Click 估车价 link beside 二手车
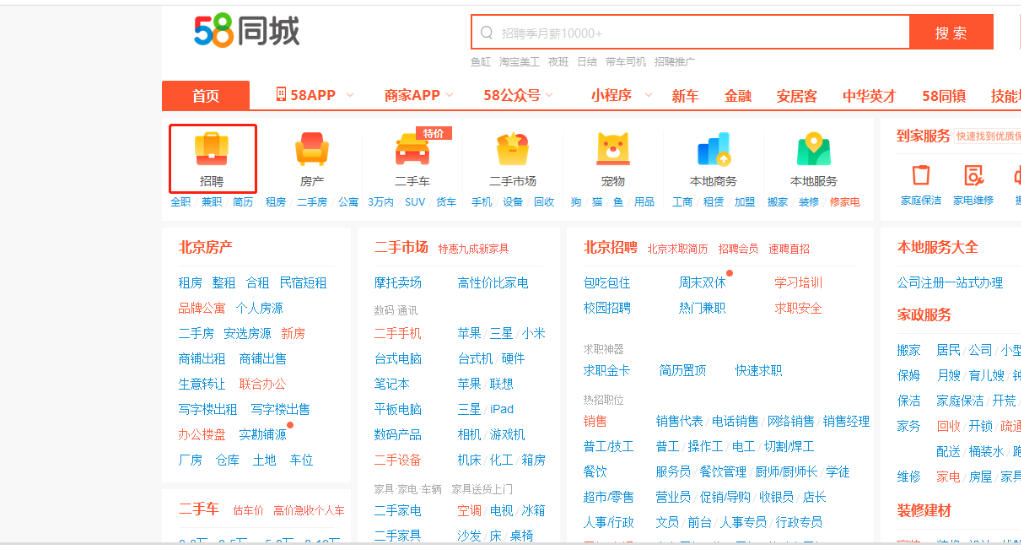The image size is (1021, 545). 248,510
